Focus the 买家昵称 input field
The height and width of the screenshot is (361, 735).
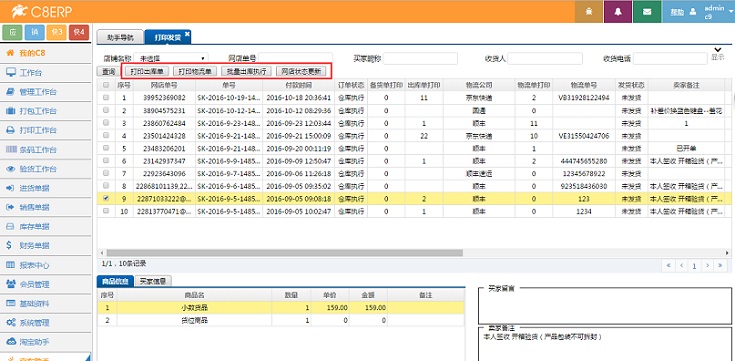pos(420,58)
